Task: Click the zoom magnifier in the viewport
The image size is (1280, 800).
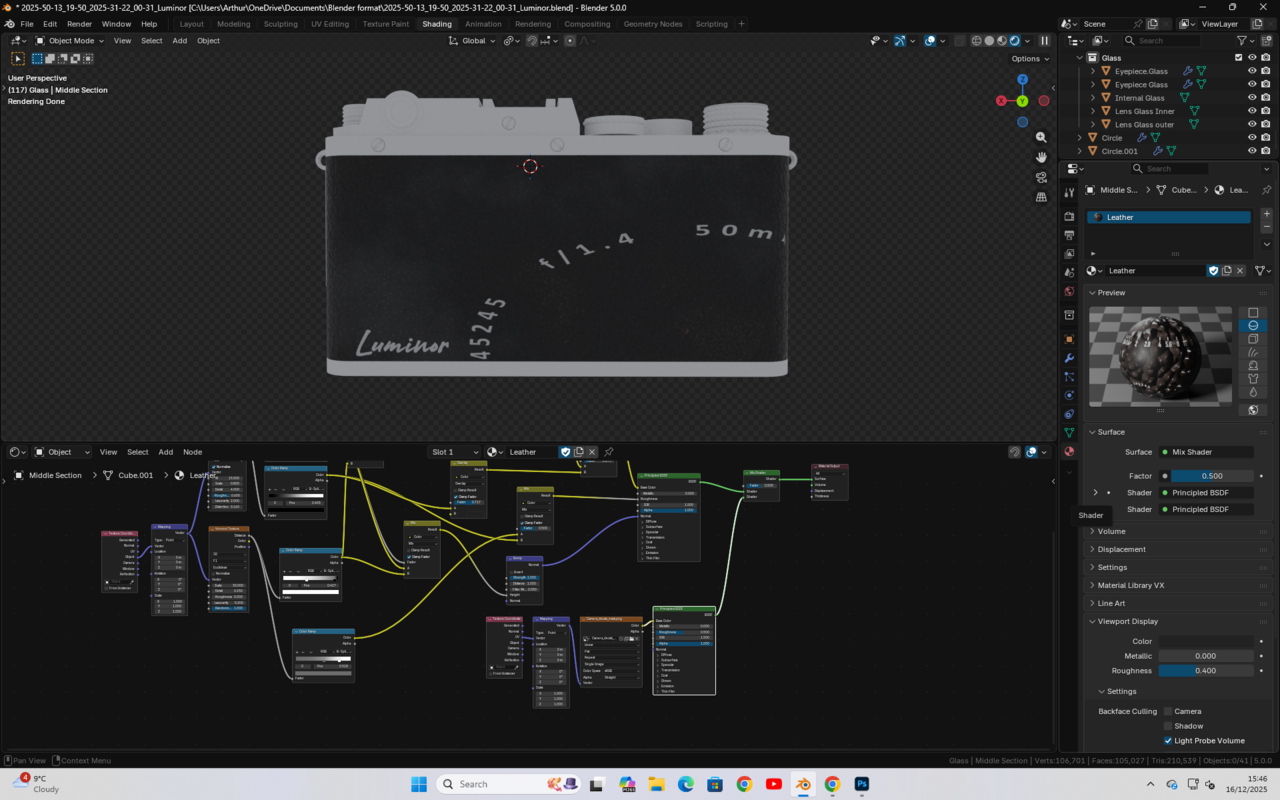Action: (x=1041, y=137)
